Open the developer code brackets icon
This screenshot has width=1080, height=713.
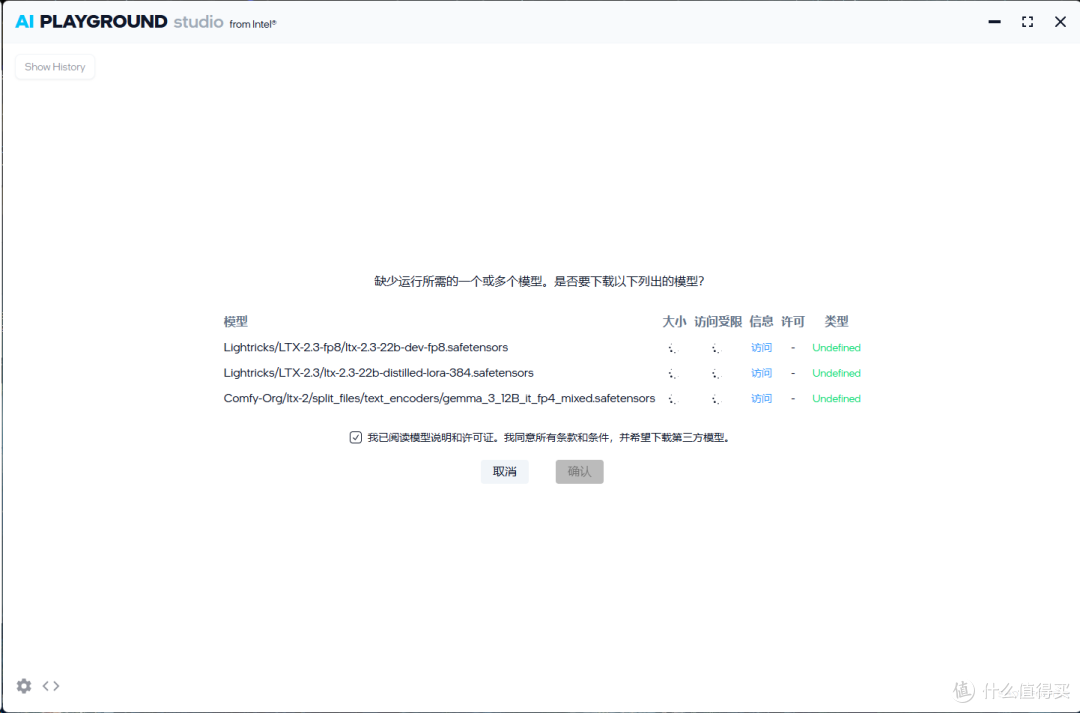[51, 686]
